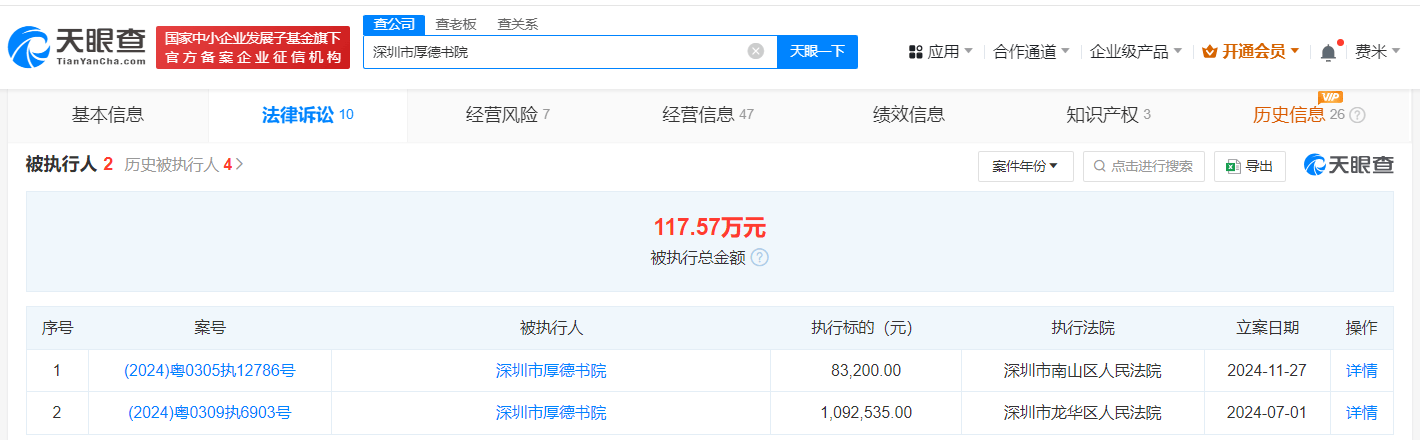Viewport: 1420px width, 440px height.
Task: Open 深圳市厚德书院 link in row 1
Action: click(551, 370)
